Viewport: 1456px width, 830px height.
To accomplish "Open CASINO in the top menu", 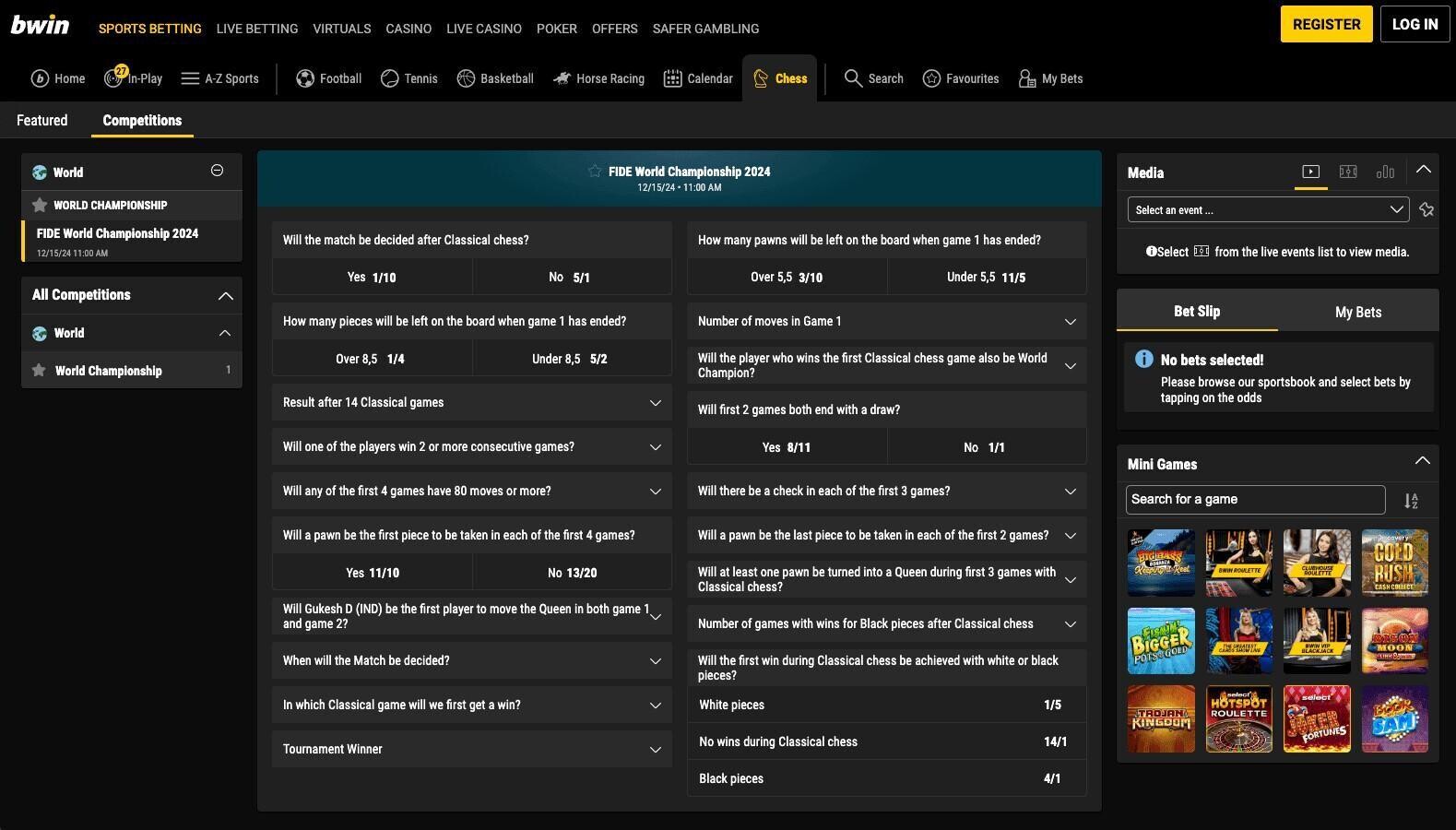I will (x=408, y=29).
